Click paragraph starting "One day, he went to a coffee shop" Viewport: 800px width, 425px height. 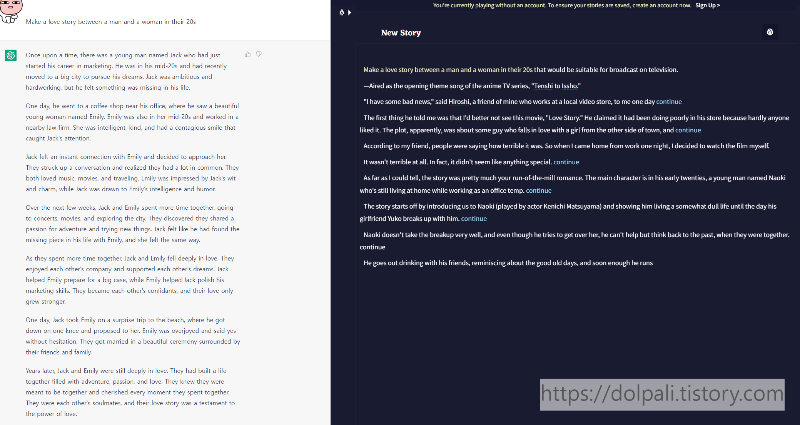click(132, 122)
